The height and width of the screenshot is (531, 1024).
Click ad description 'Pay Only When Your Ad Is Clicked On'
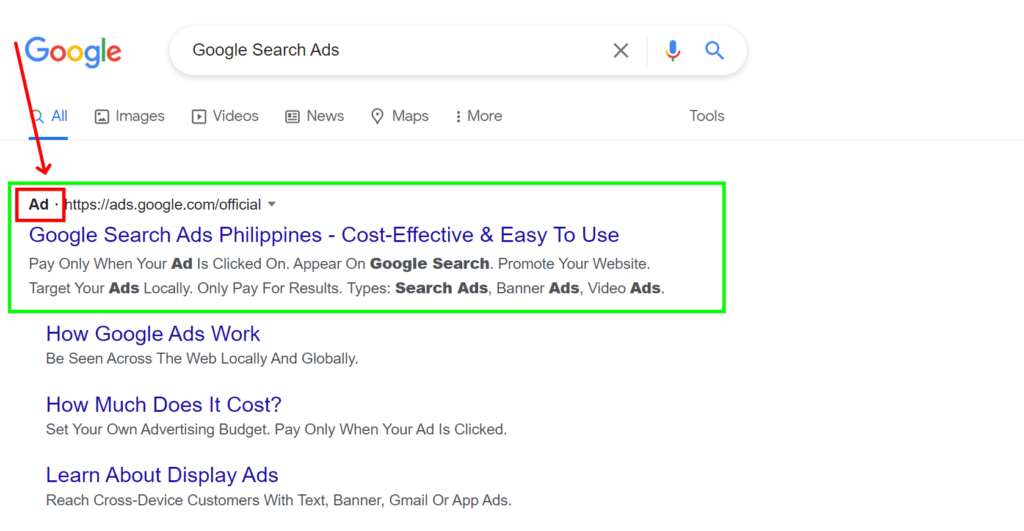point(158,264)
